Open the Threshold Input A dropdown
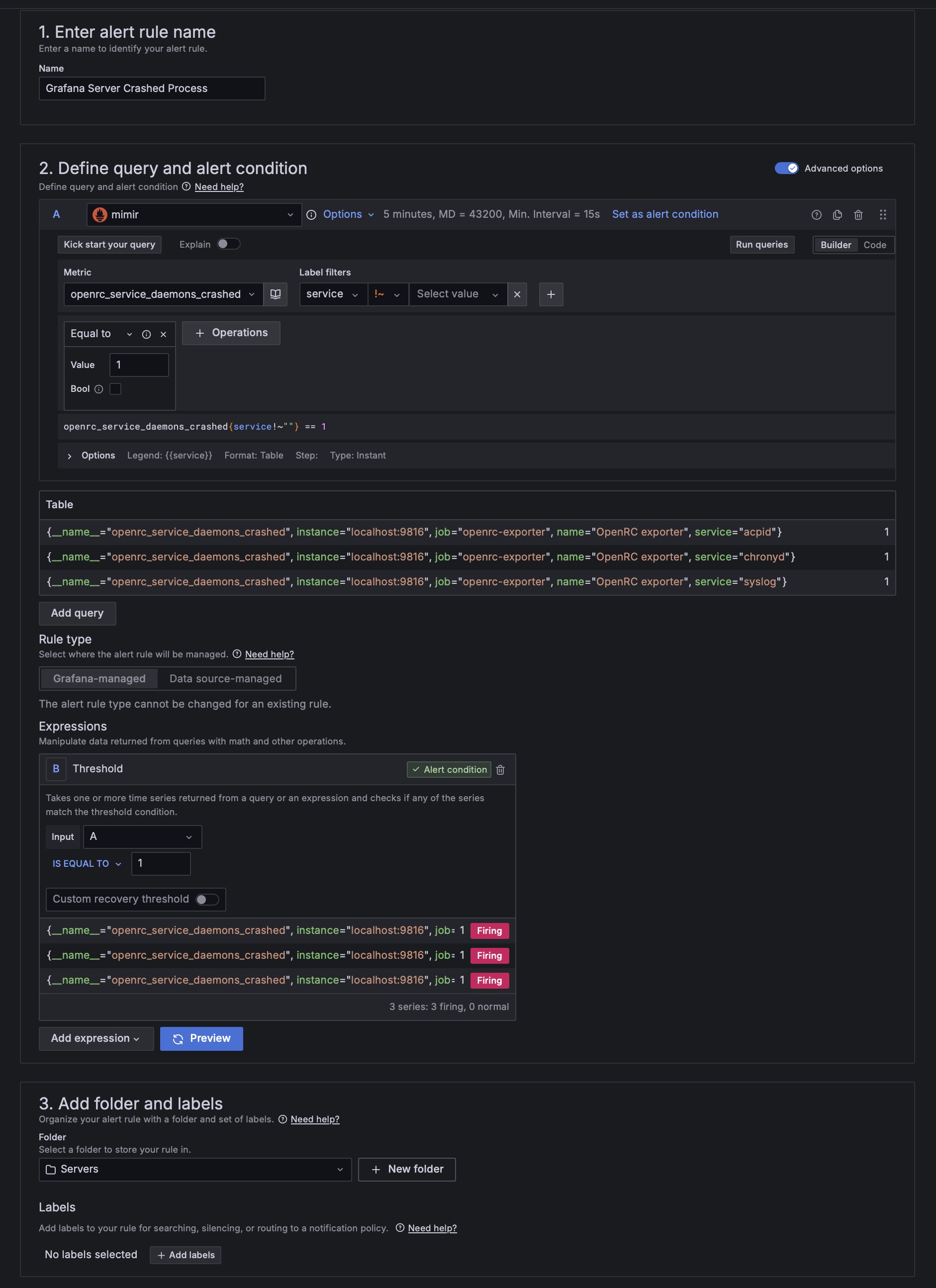 (142, 836)
